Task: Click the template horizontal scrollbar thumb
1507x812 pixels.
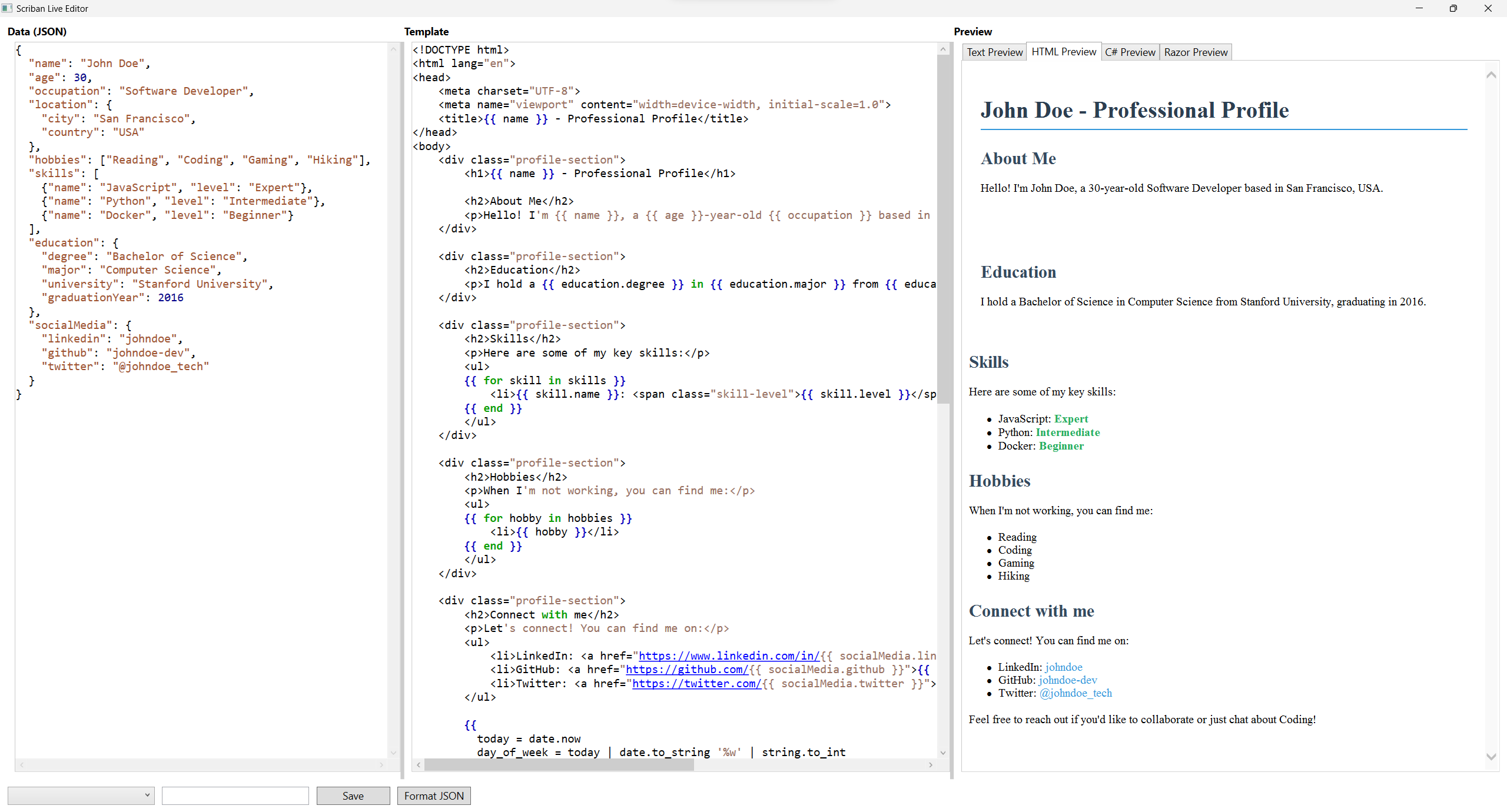Action: tap(559, 765)
